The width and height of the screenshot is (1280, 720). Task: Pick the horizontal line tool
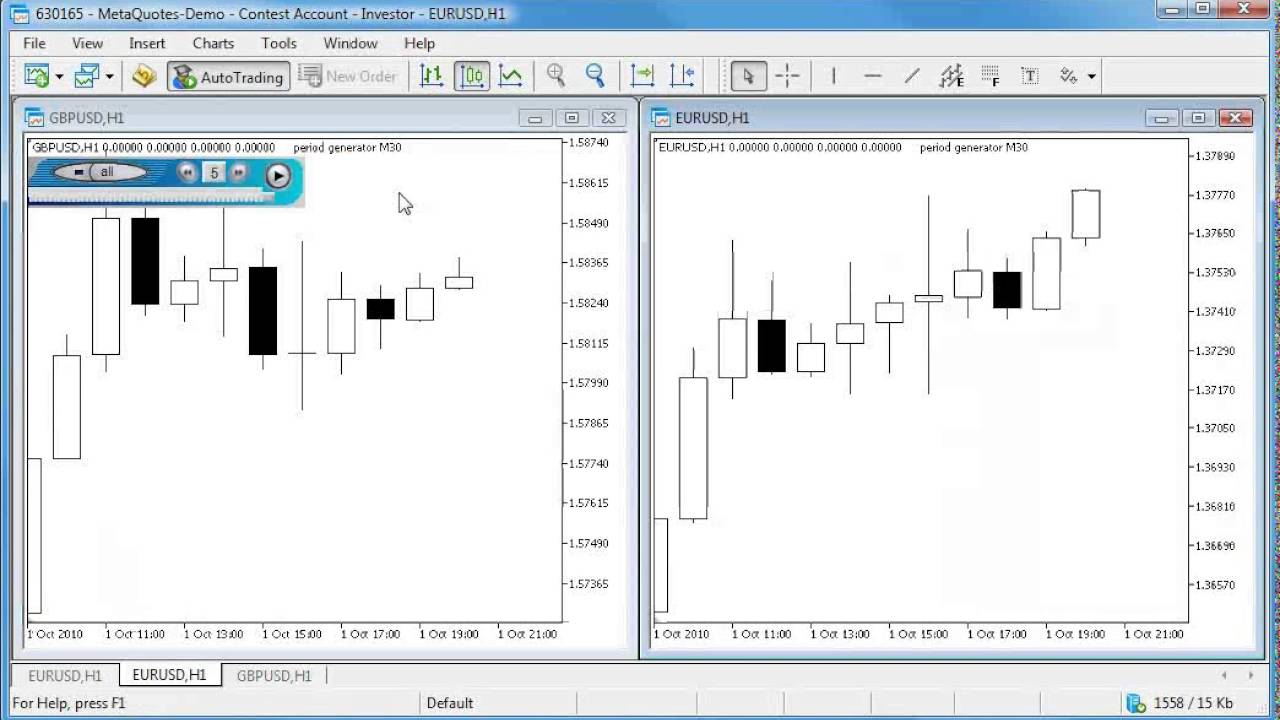(x=872, y=76)
